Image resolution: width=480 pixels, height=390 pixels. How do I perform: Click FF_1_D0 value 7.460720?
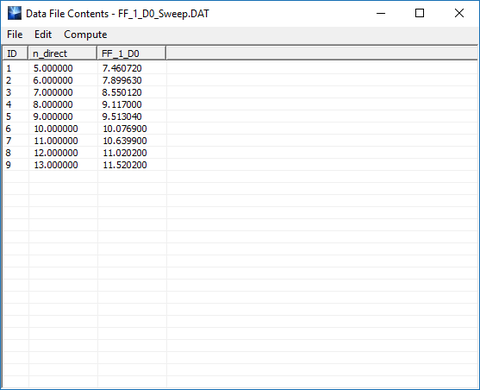click(x=122, y=68)
